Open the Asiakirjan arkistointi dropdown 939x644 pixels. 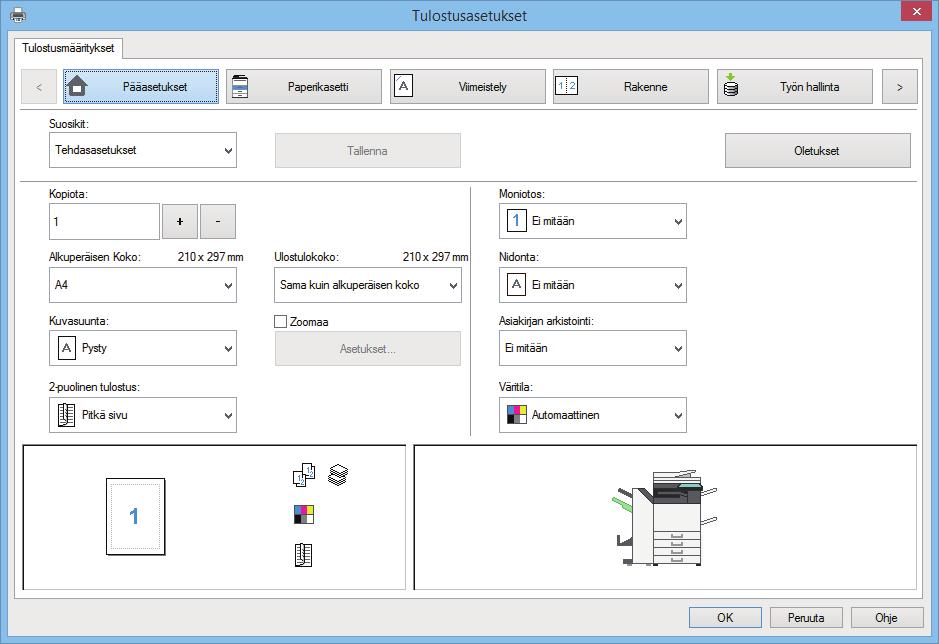[x=593, y=348]
